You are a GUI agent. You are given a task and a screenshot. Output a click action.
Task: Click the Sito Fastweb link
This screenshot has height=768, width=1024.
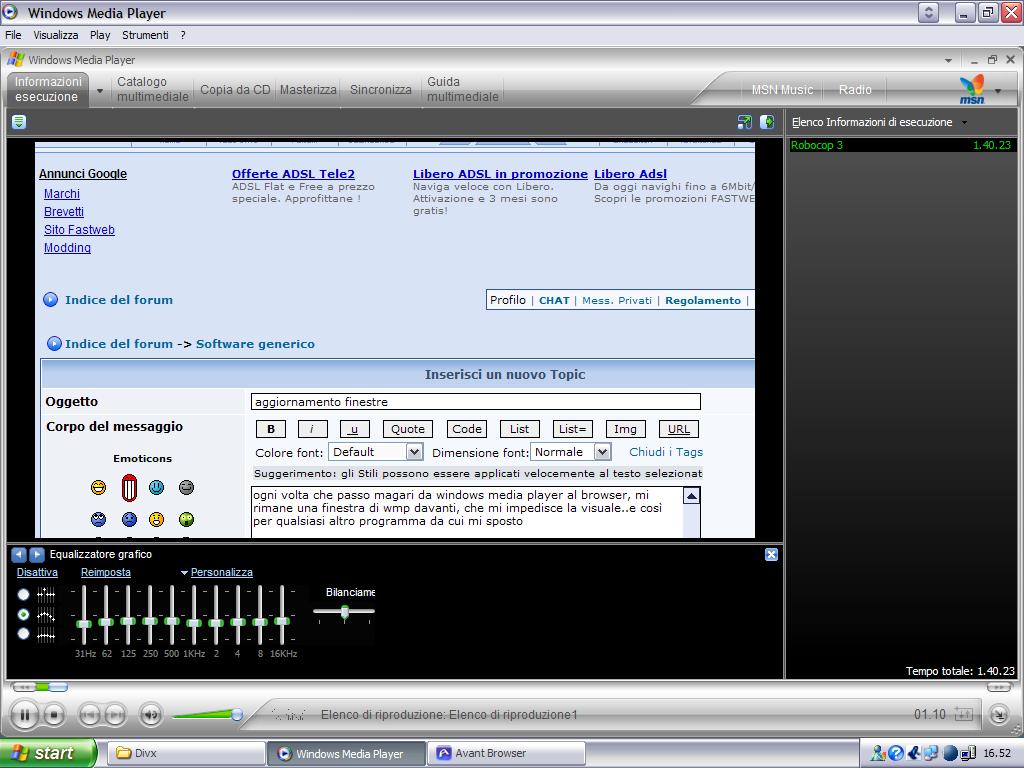[79, 230]
